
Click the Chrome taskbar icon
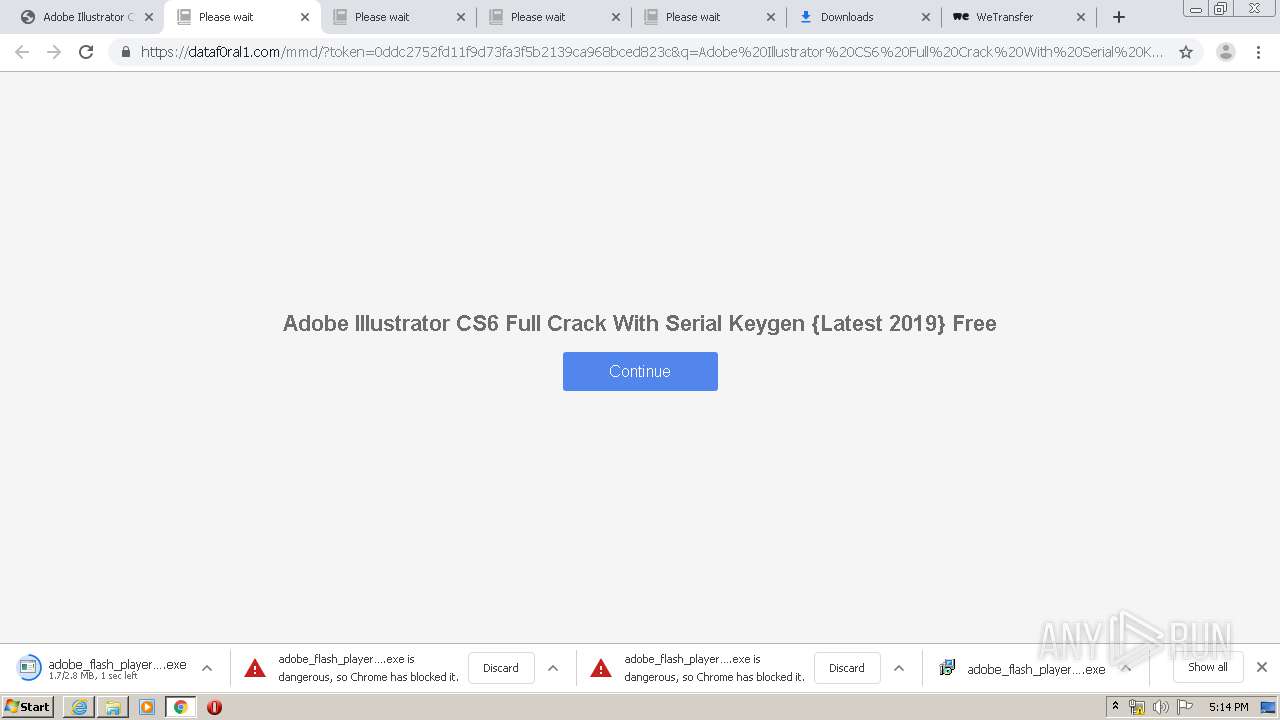(181, 707)
